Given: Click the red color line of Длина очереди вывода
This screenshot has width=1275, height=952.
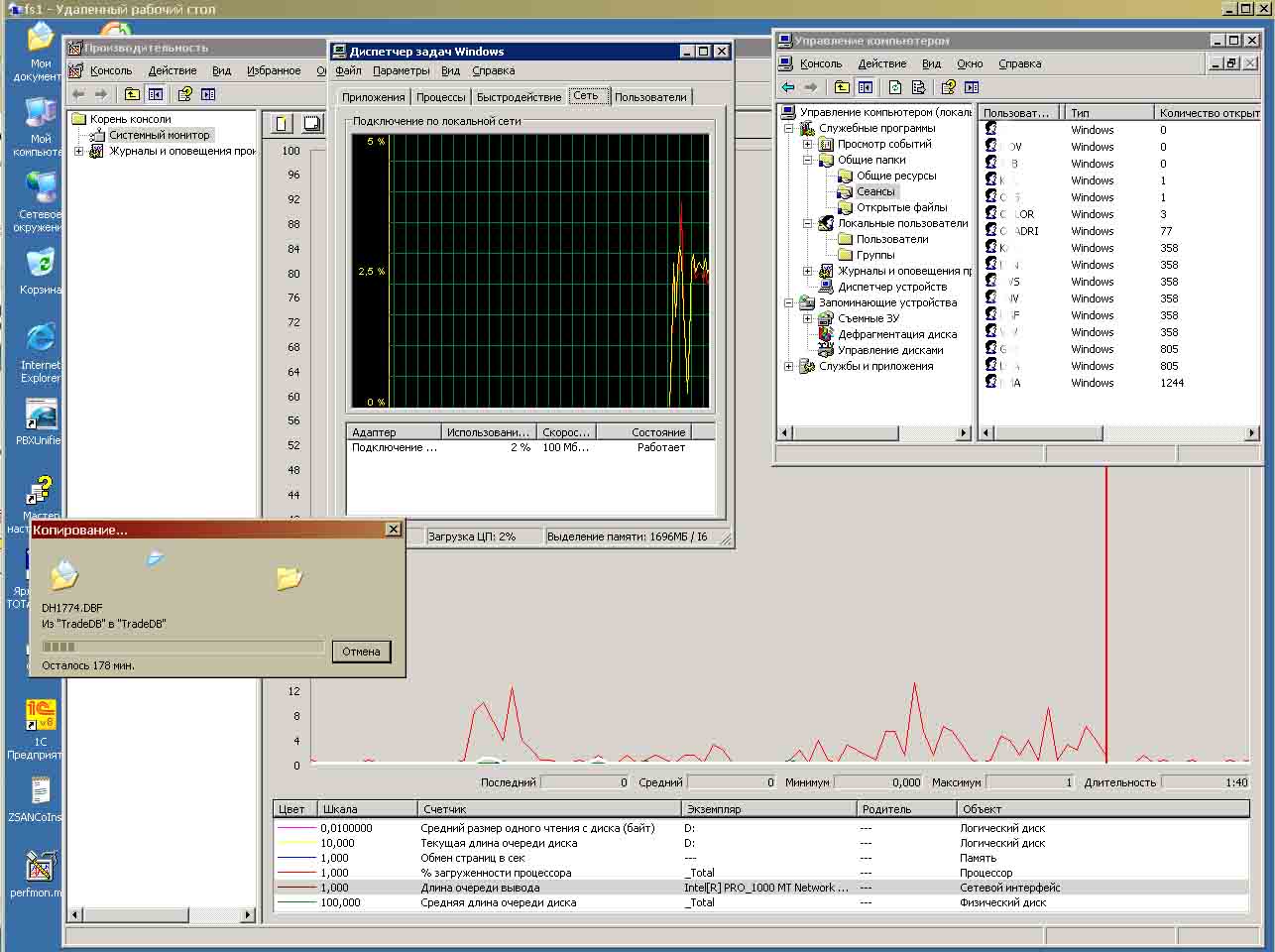Looking at the screenshot, I should pos(297,888).
